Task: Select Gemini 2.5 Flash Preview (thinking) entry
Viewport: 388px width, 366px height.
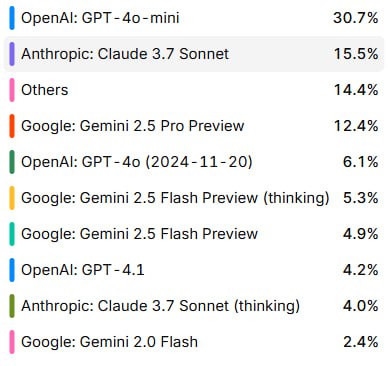Action: pos(194,198)
